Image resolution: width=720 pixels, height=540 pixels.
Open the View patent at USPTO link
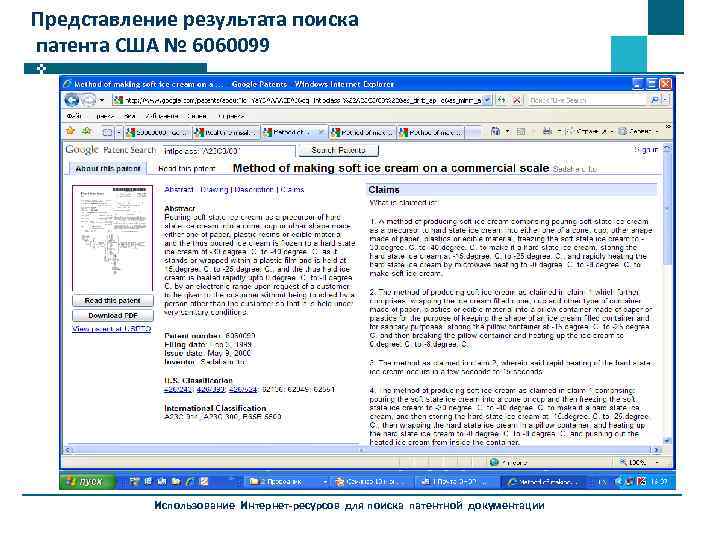tap(112, 329)
